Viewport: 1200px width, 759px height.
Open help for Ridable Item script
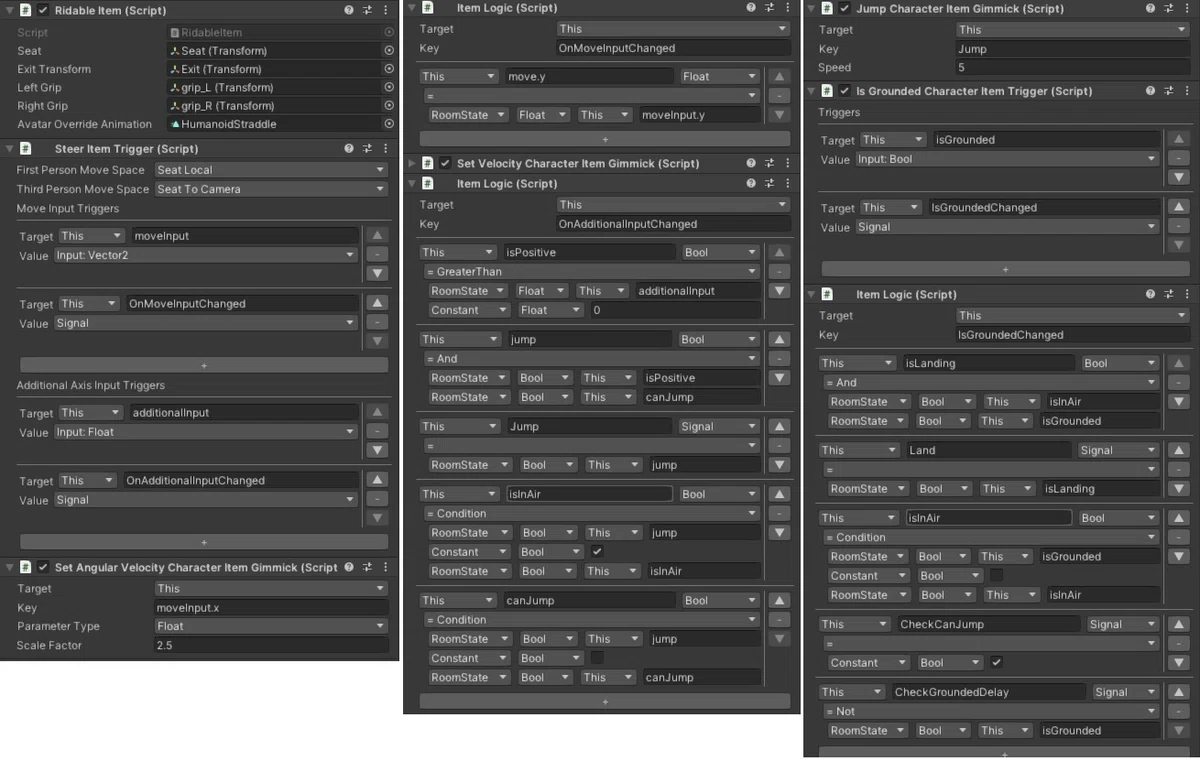pyautogui.click(x=348, y=10)
